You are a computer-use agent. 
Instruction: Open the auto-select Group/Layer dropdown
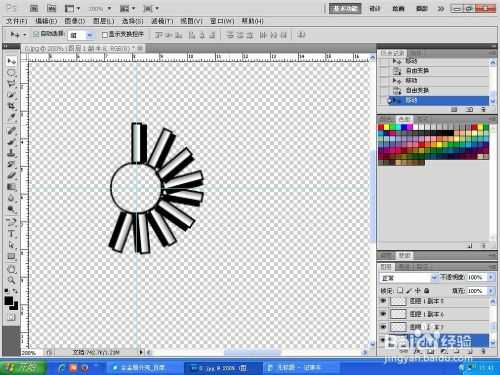(x=80, y=35)
